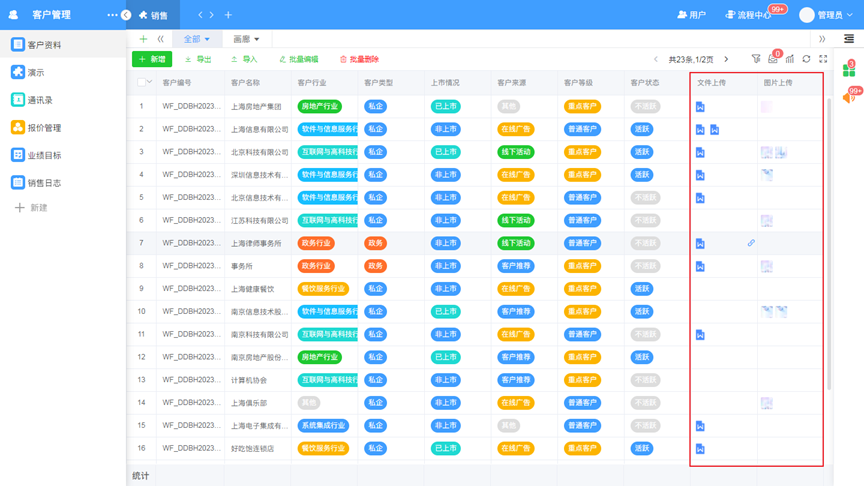Expand the 画廊 view dropdown
The height and width of the screenshot is (486, 864).
click(x=246, y=40)
